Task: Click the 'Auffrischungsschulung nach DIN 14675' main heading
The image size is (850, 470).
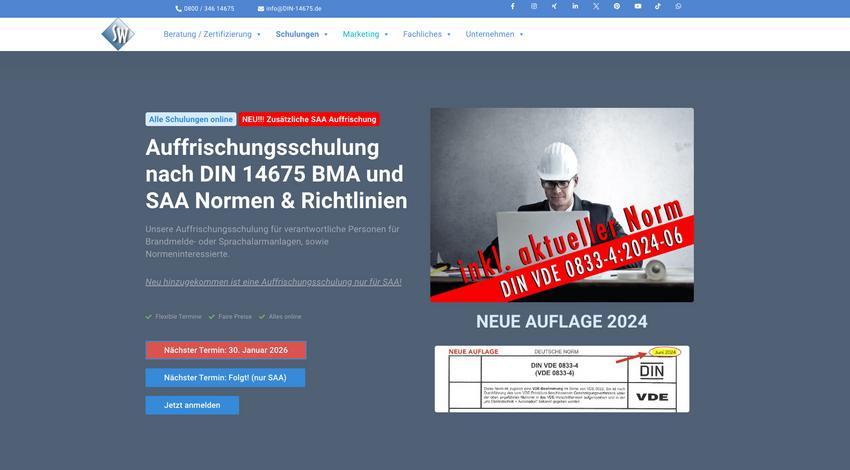Action: [276, 174]
